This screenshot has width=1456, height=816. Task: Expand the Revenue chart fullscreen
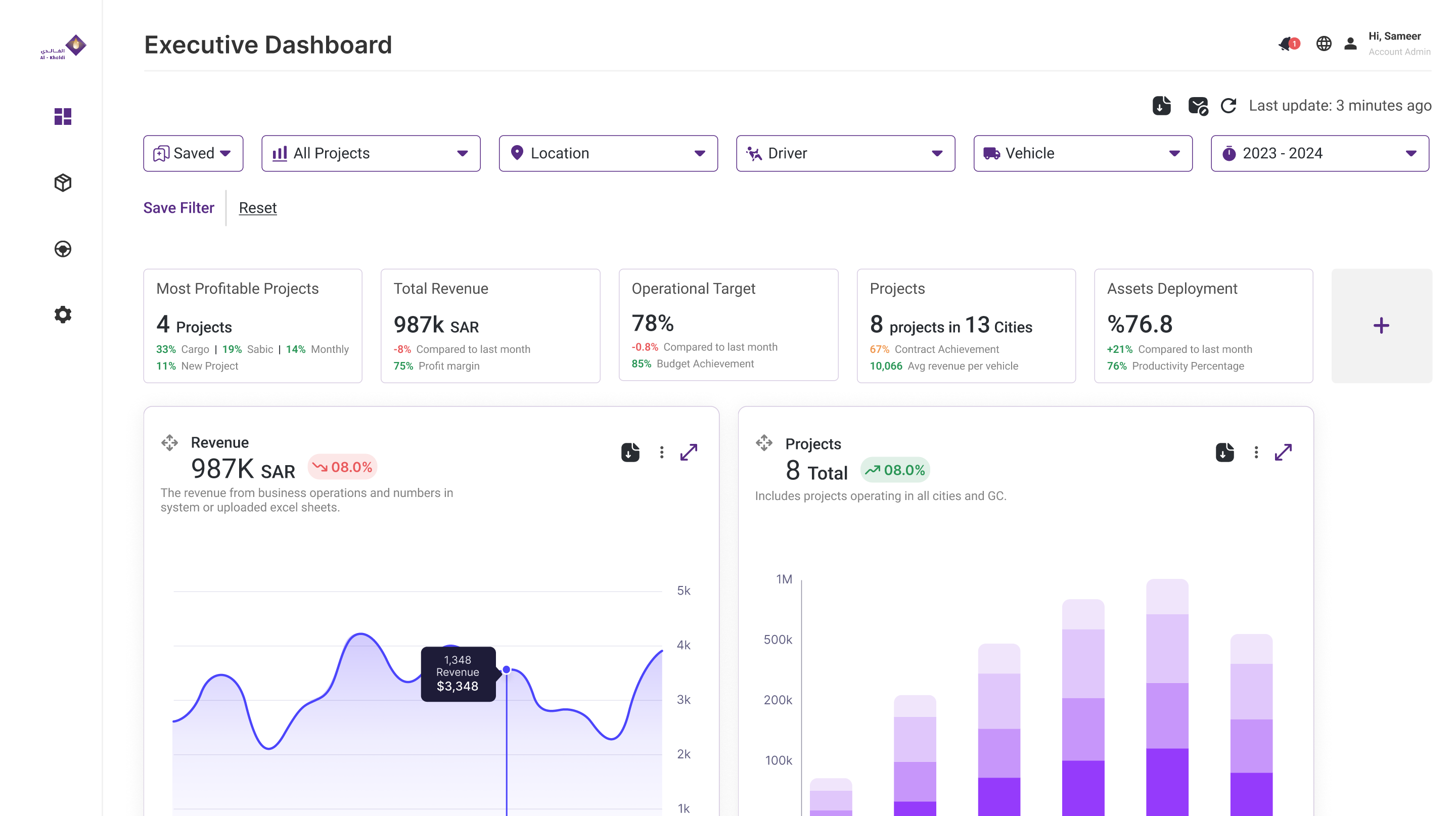[x=689, y=452]
